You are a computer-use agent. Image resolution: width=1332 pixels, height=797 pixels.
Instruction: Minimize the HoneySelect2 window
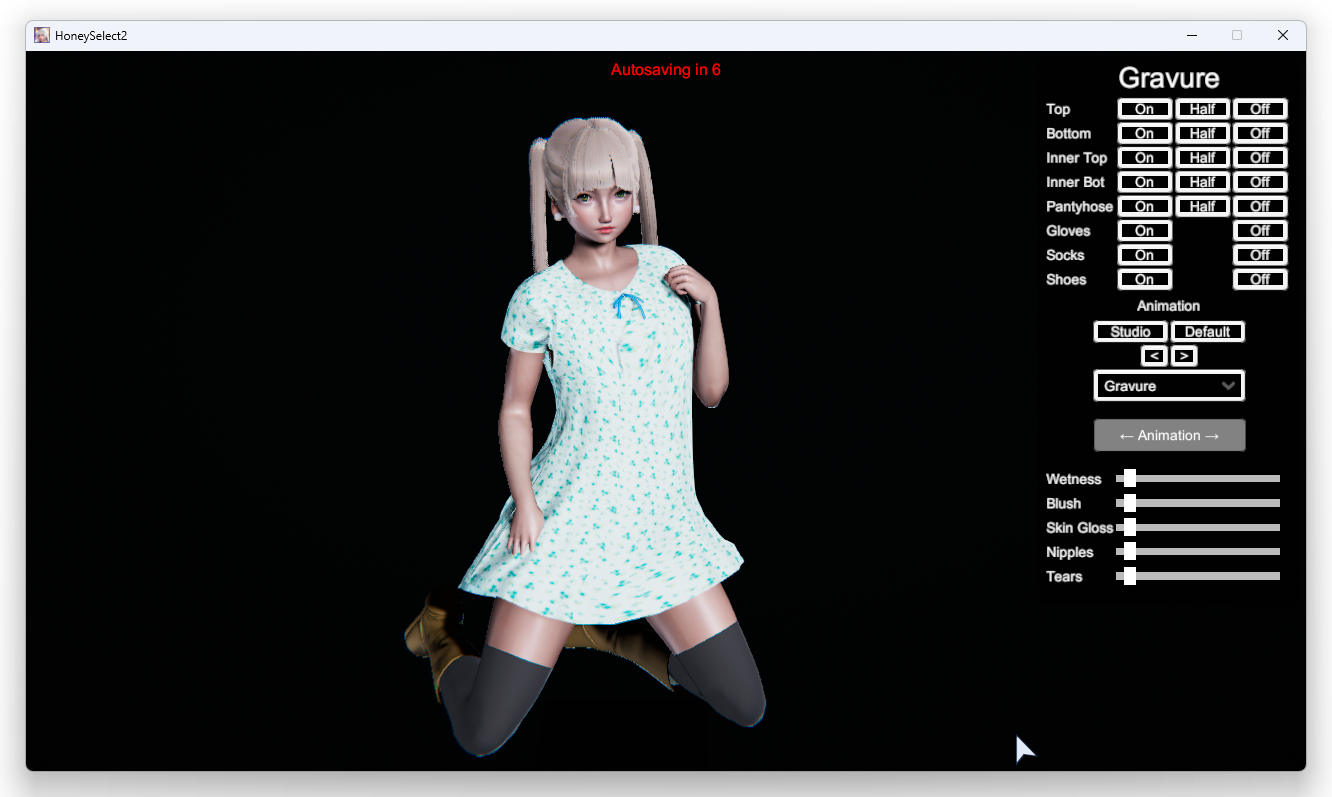tap(1191, 35)
